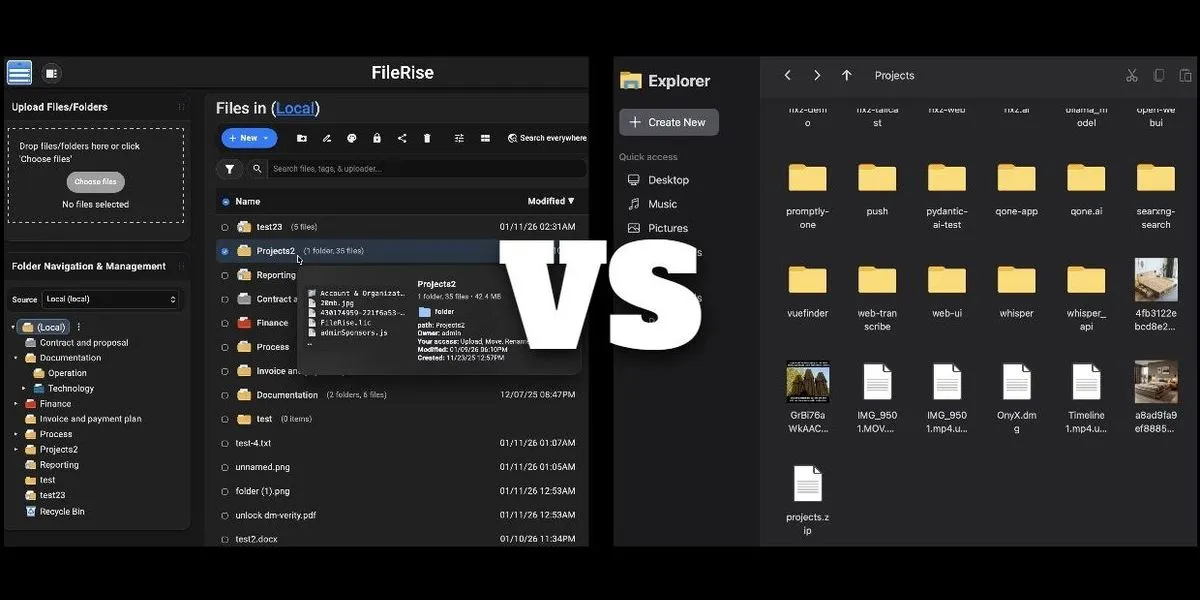Open the Source dropdown showing Local (local)
The width and height of the screenshot is (1200, 600).
110,299
